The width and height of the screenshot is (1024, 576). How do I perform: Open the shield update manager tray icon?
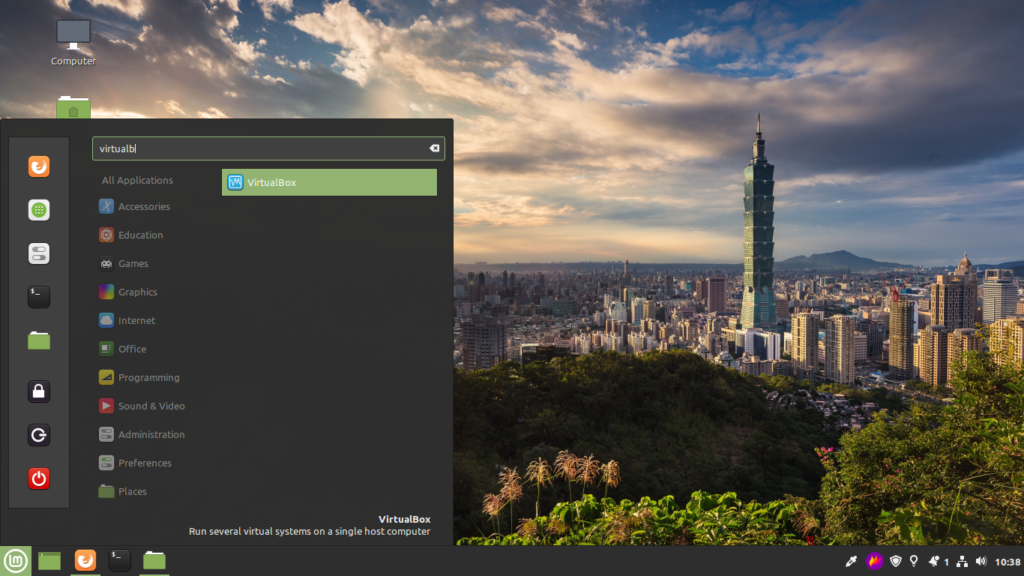895,561
